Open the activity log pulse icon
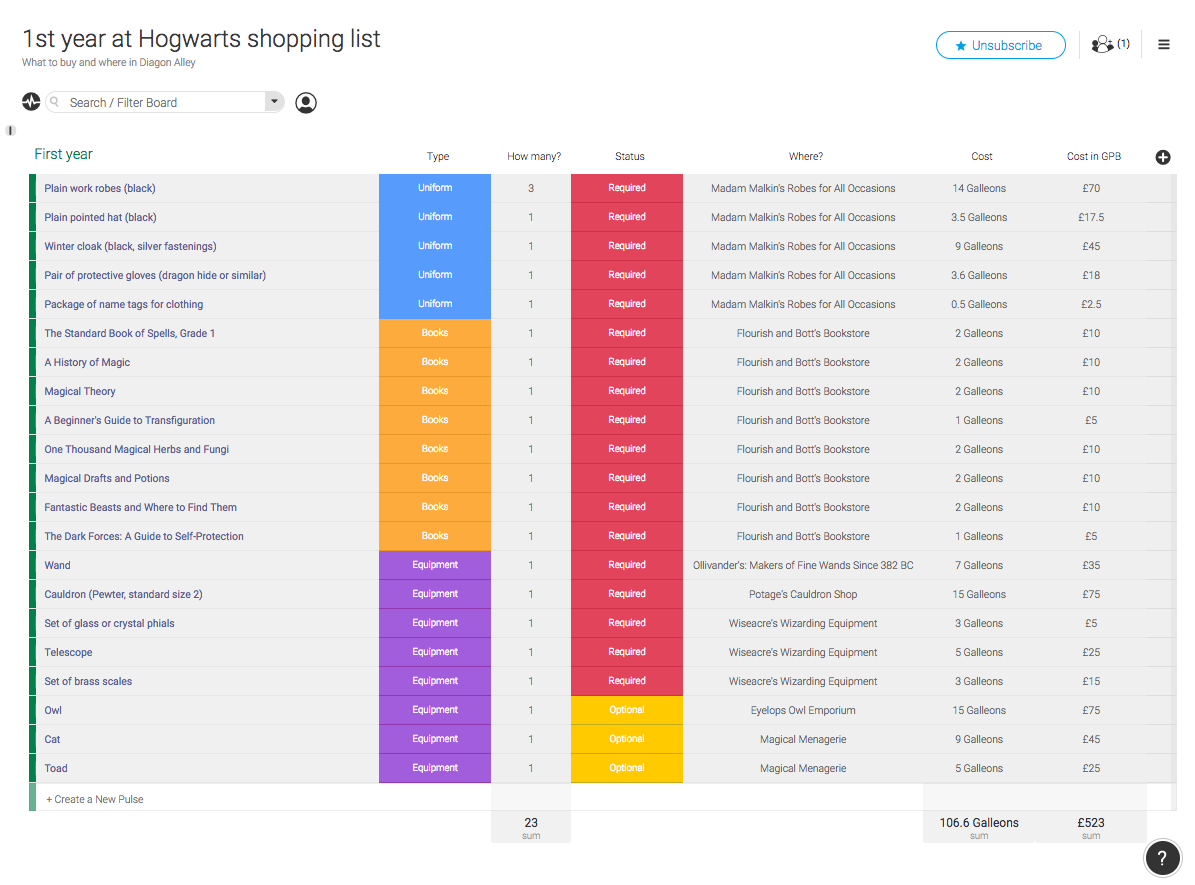The image size is (1195, 885). 31,102
